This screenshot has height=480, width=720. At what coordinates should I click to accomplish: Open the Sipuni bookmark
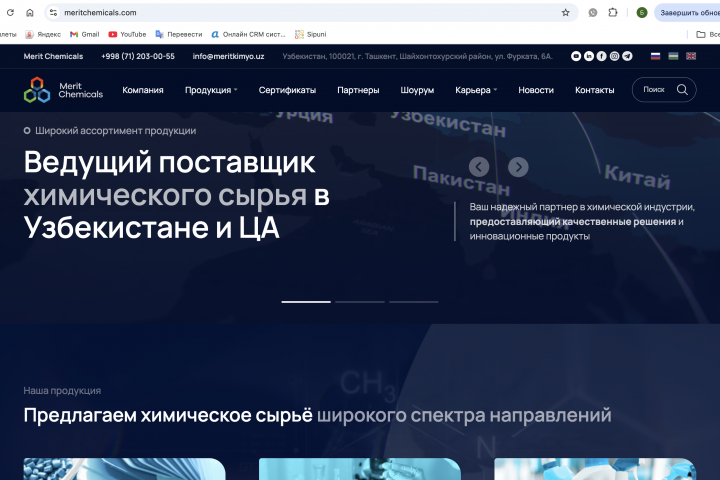310,34
